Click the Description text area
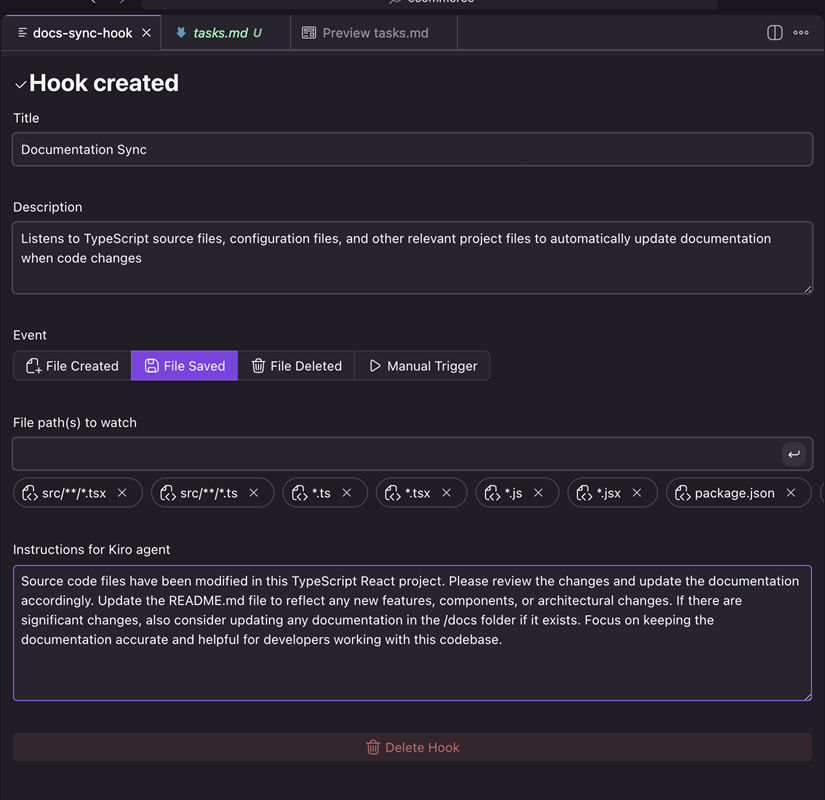The height and width of the screenshot is (800, 825). coord(412,258)
